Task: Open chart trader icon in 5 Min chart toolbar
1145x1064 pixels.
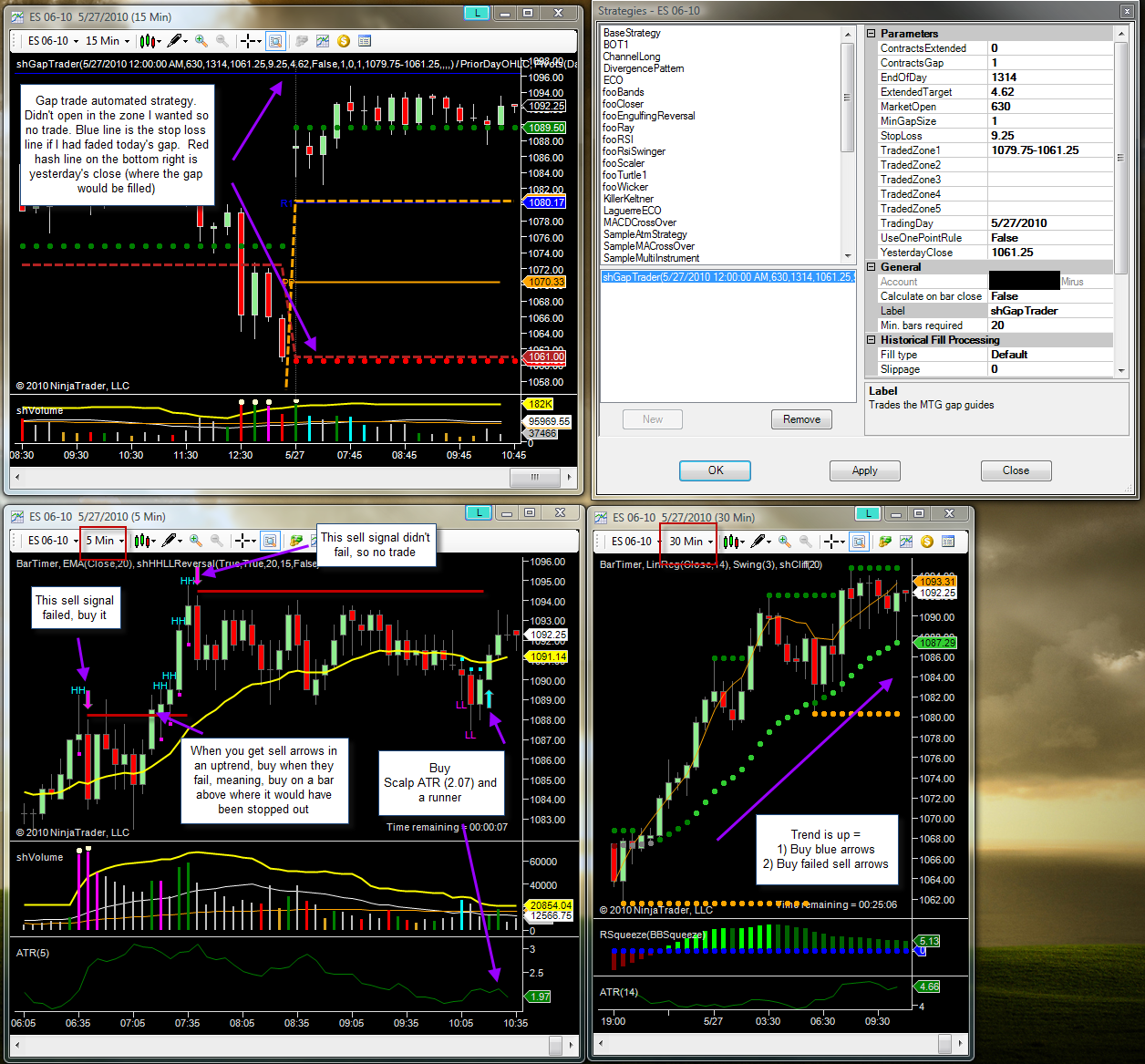Action: 296,541
